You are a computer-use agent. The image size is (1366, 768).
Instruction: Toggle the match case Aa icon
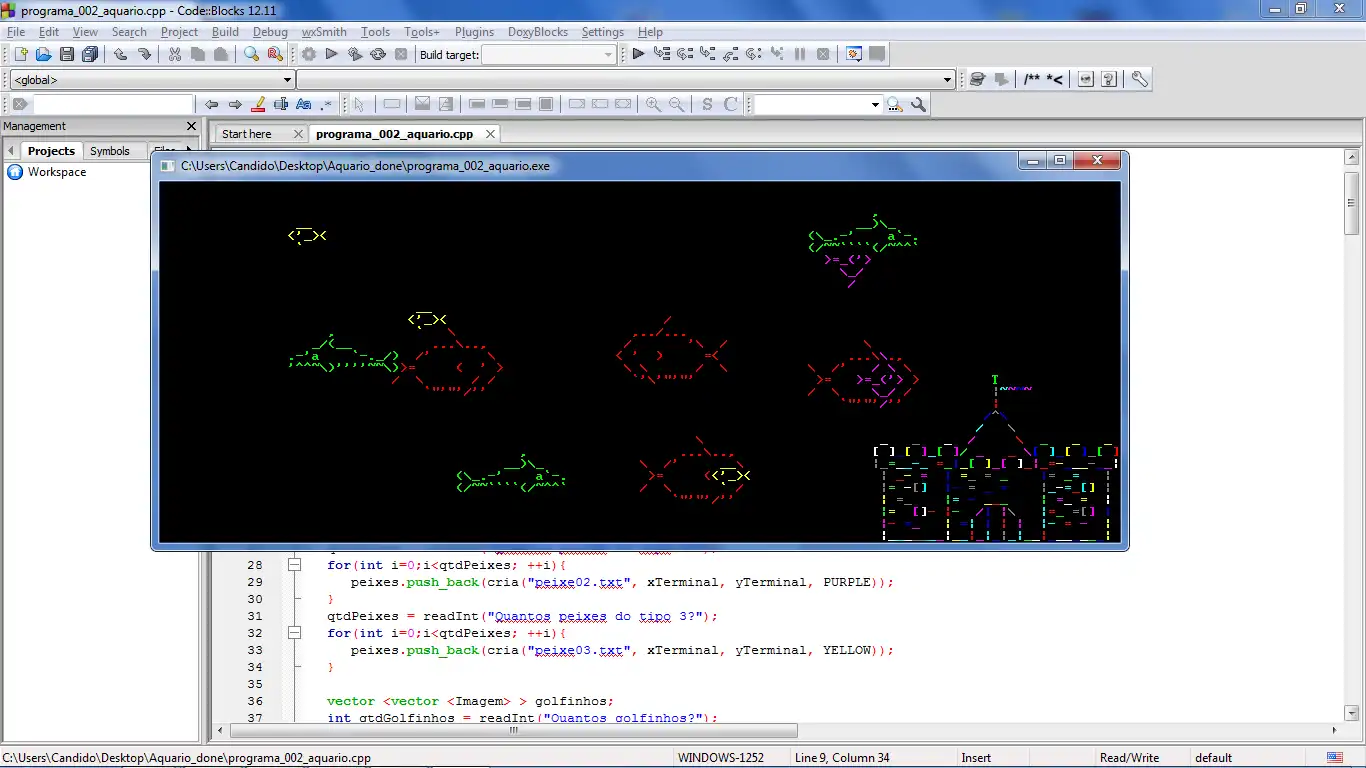[x=304, y=104]
